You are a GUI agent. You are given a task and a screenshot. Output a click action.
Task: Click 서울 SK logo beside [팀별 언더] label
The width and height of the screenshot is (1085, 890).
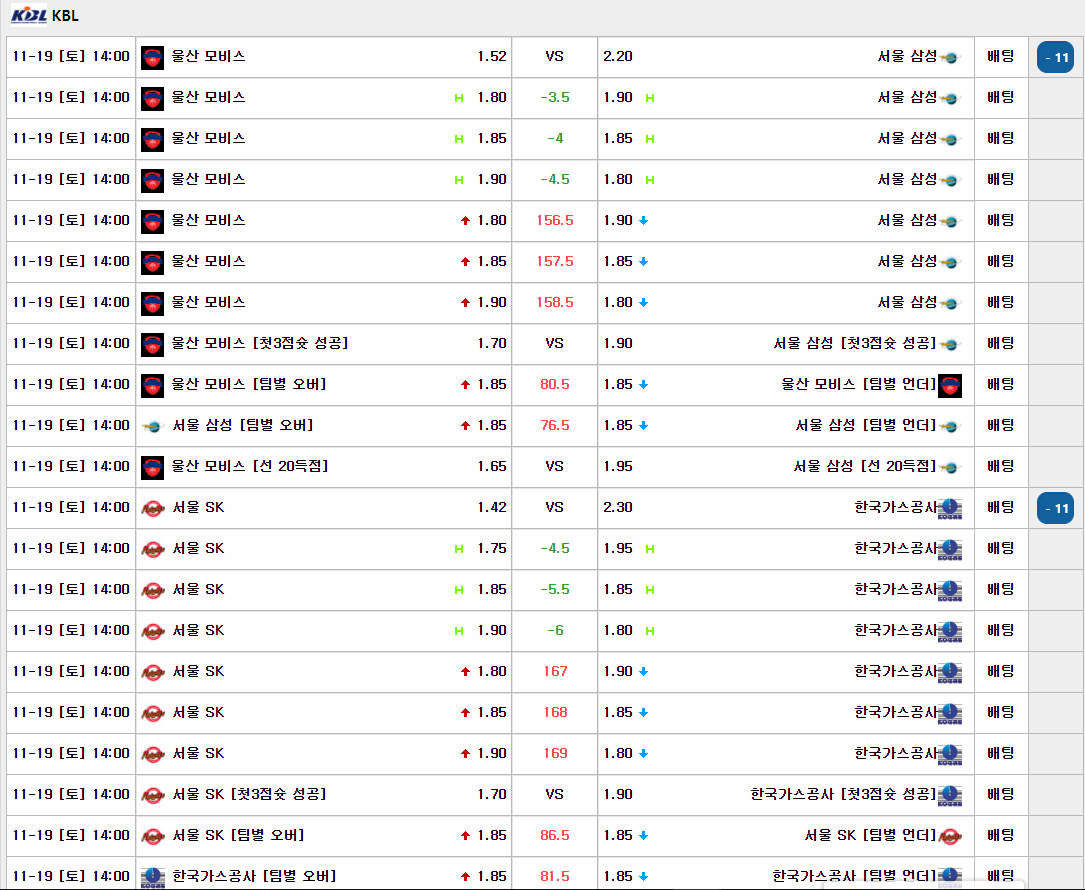[950, 836]
